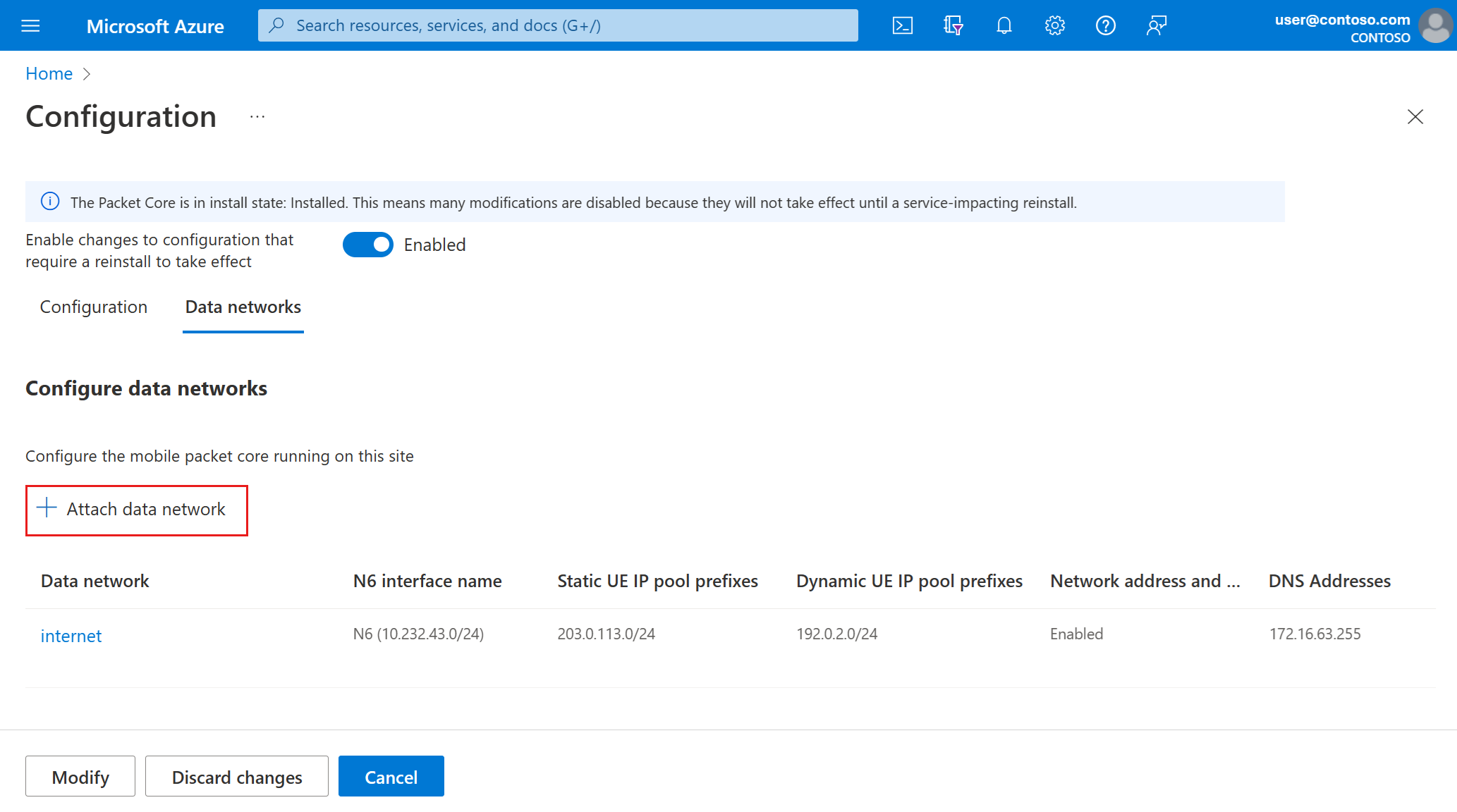Click the Home breadcrumb link
1457x812 pixels.
tap(48, 73)
